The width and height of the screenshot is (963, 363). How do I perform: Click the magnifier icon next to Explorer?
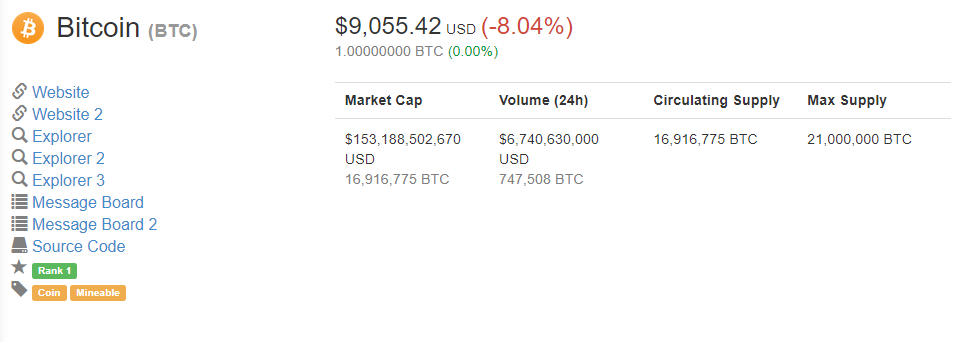click(20, 135)
